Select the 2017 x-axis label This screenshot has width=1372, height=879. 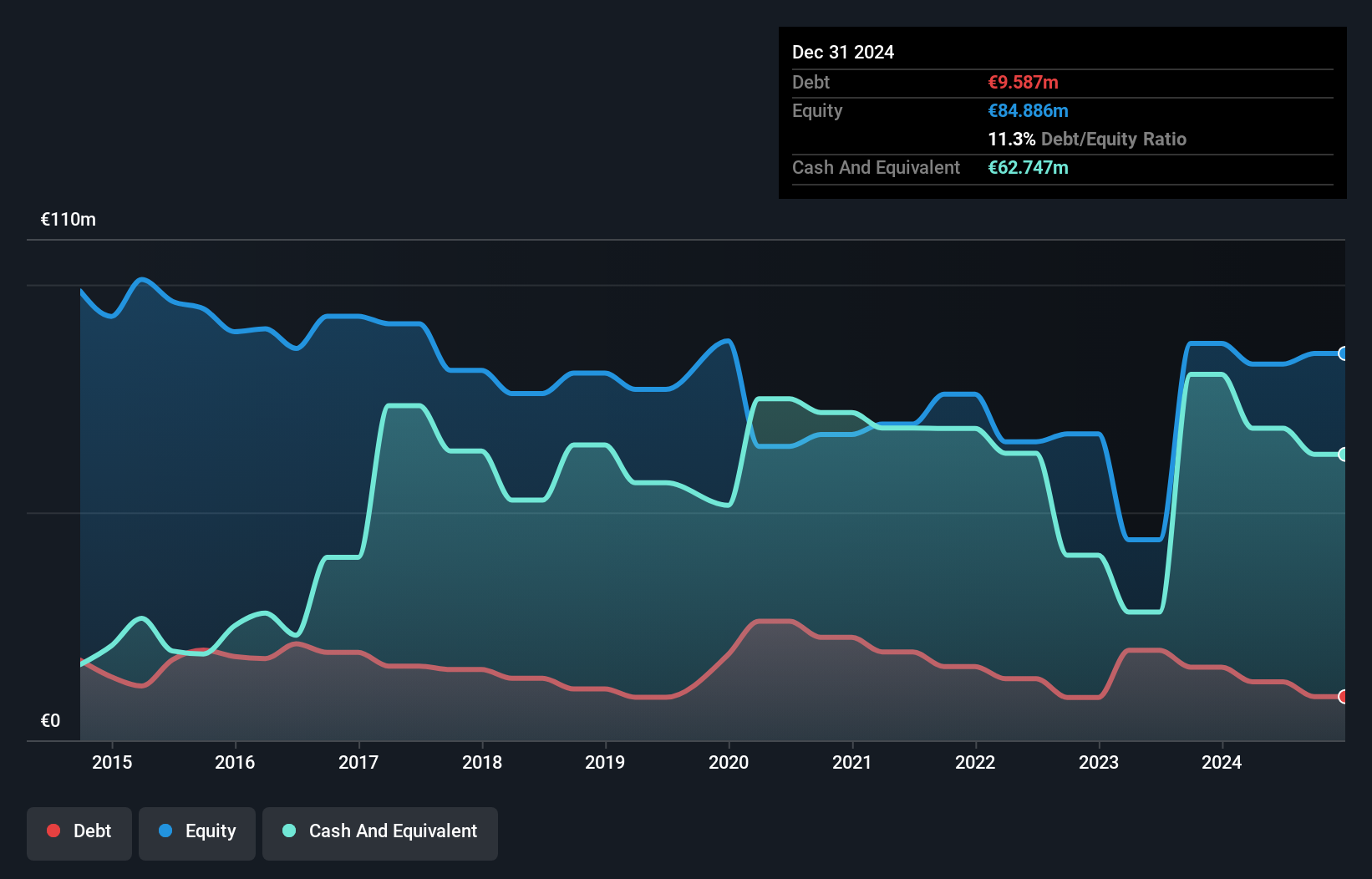[358, 762]
